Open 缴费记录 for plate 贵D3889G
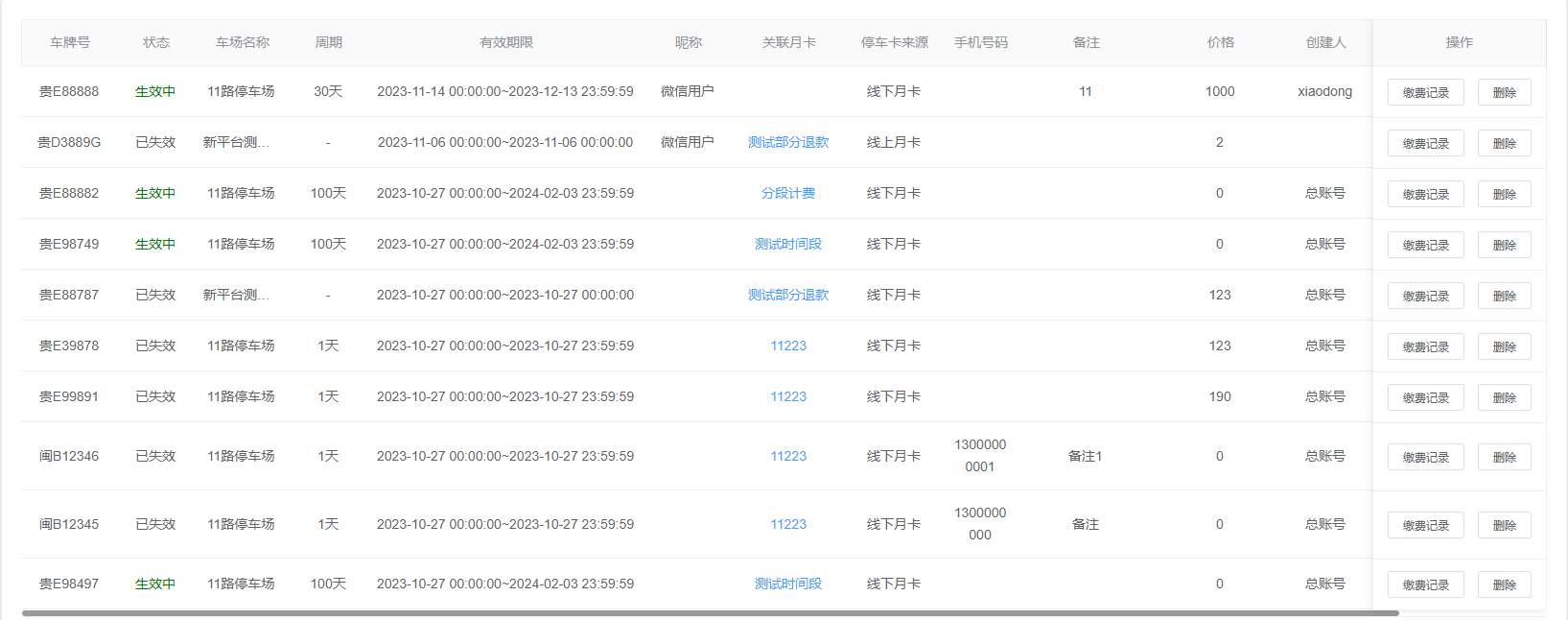Image resolution: width=1568 pixels, height=620 pixels. (x=1425, y=143)
